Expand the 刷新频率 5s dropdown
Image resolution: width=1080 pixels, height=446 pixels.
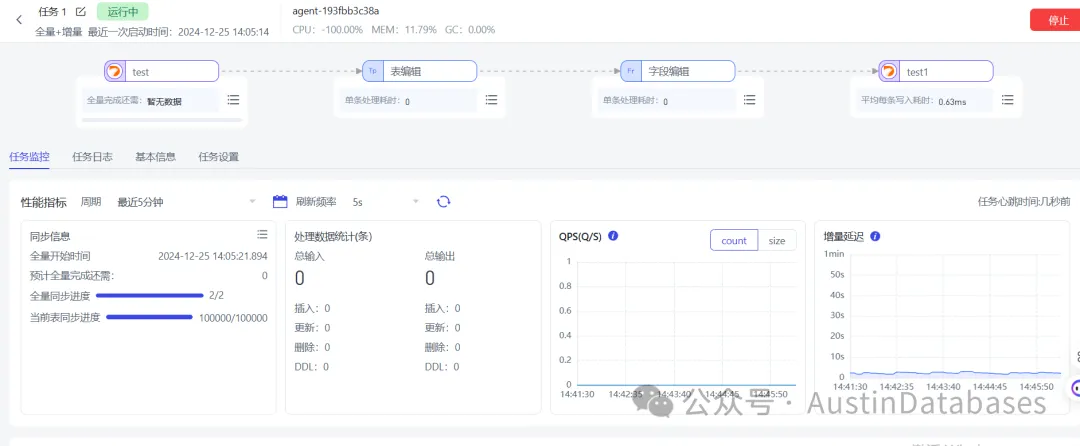(x=385, y=202)
